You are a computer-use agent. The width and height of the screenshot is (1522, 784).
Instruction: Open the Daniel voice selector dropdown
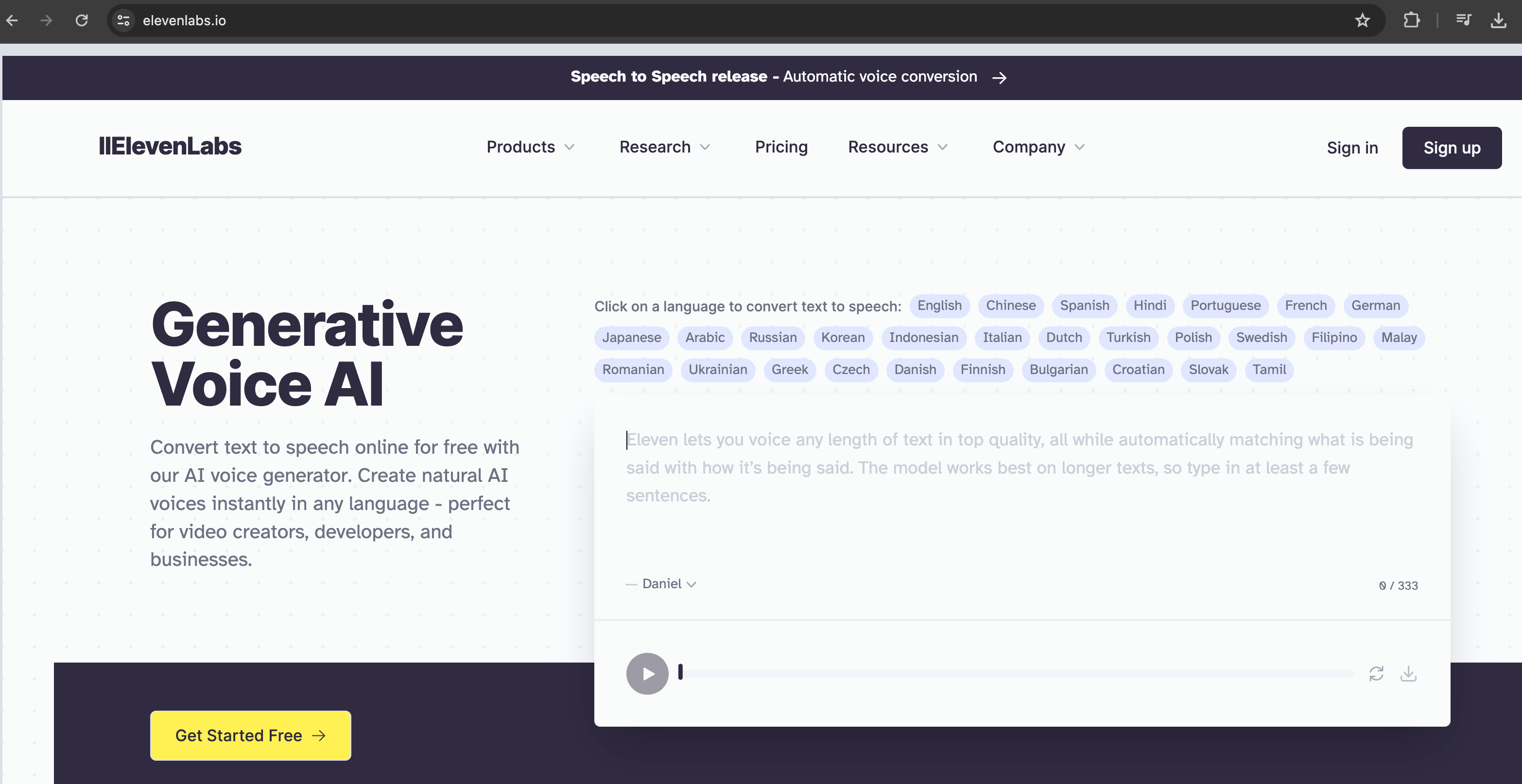669,584
